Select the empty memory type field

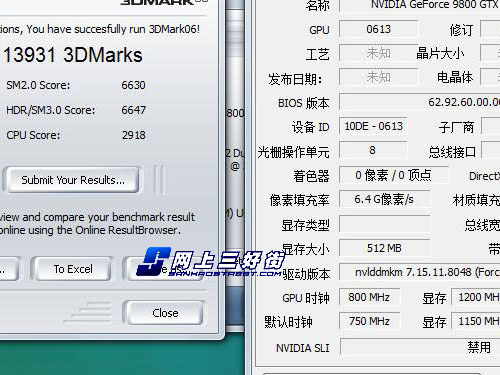click(384, 224)
